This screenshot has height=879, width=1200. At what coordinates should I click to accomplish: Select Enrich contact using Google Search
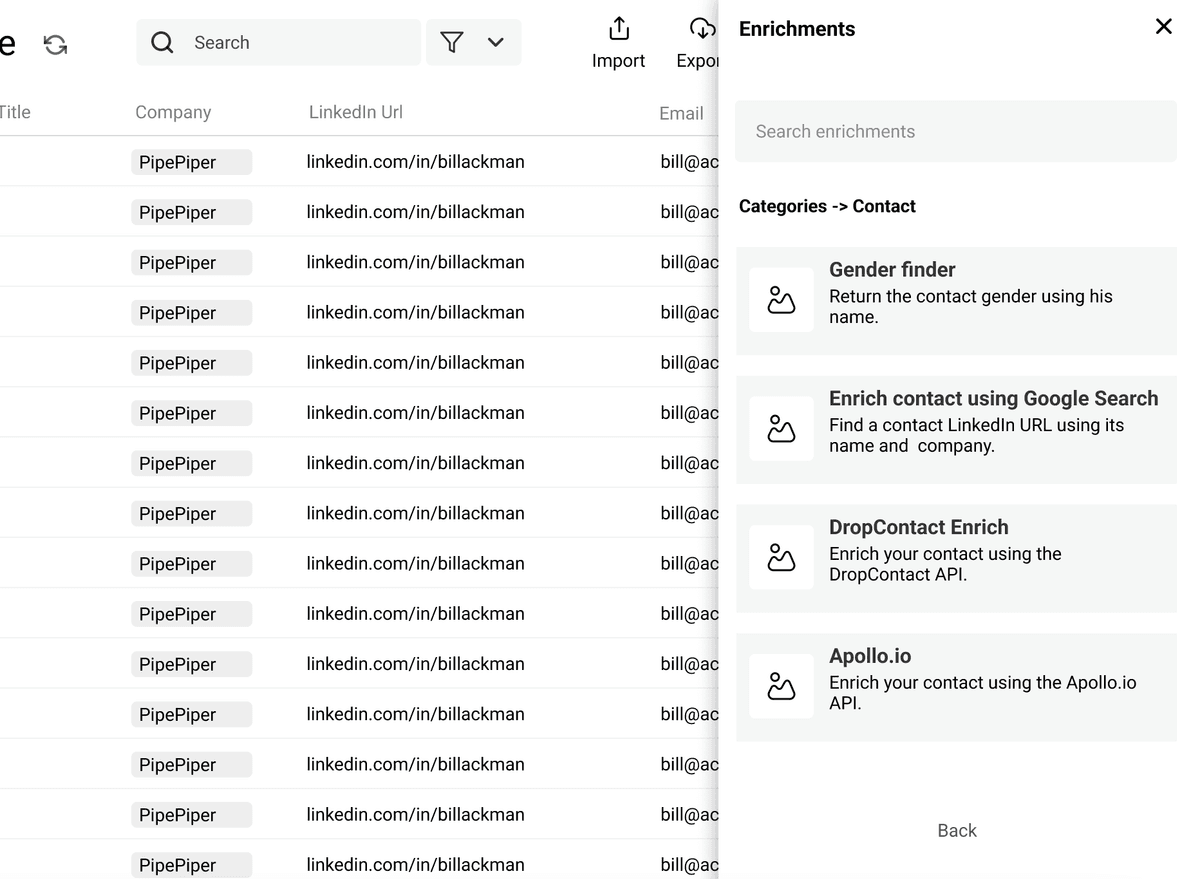click(956, 430)
